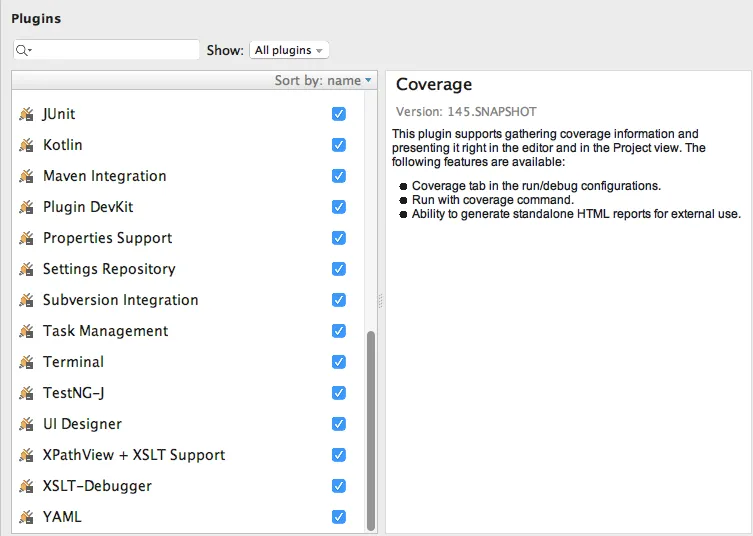Click the Coverage plugin title
This screenshot has width=753, height=536.
[434, 85]
